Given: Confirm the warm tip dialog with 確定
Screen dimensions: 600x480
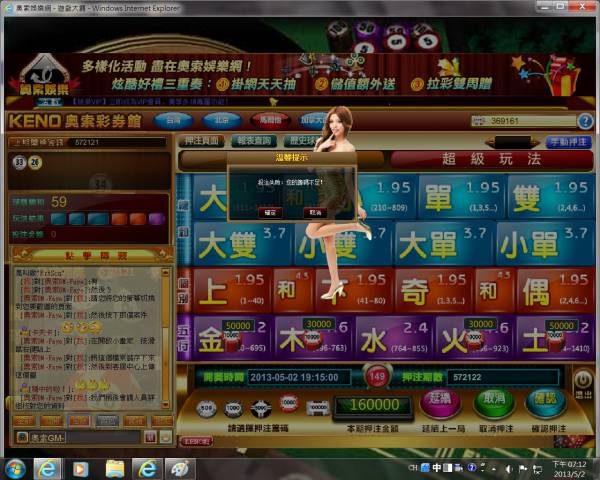Looking at the screenshot, I should click(270, 212).
